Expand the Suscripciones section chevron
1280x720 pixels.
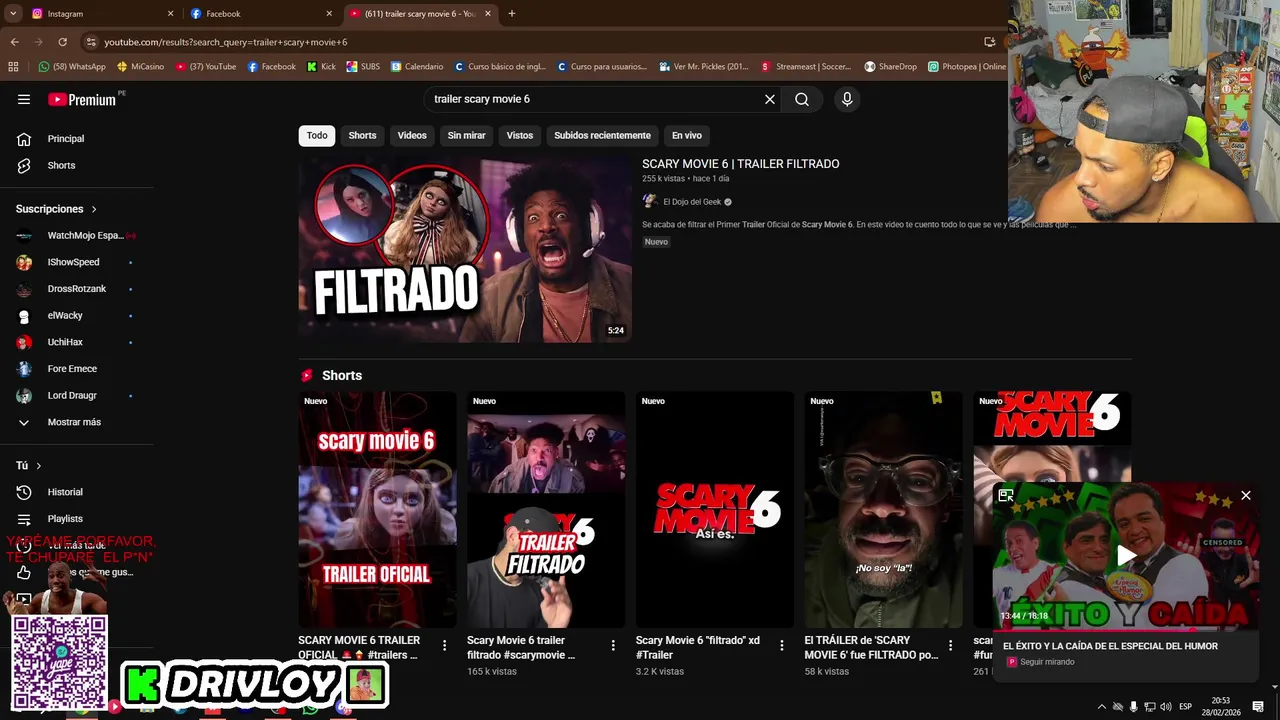[94, 209]
